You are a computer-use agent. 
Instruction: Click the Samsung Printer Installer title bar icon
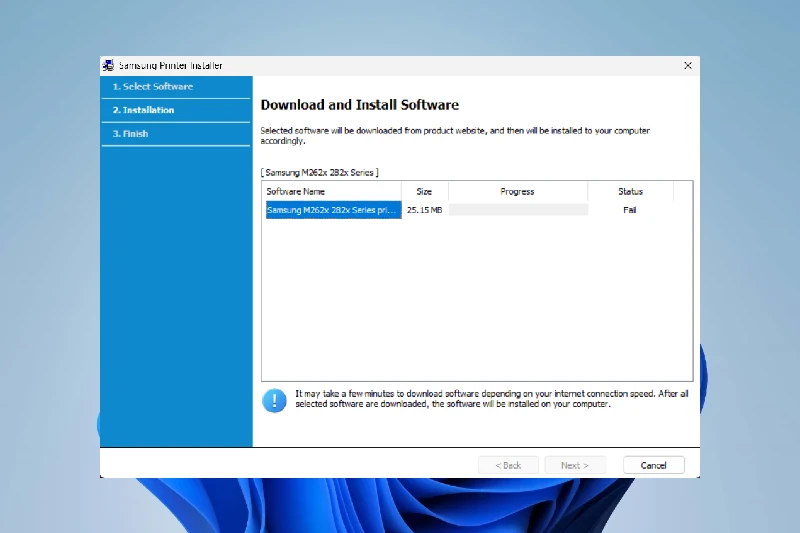(108, 66)
